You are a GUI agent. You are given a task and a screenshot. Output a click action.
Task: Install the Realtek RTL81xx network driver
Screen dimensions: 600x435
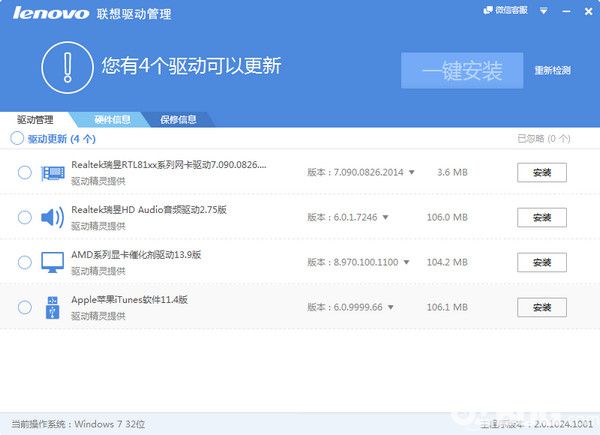542,173
